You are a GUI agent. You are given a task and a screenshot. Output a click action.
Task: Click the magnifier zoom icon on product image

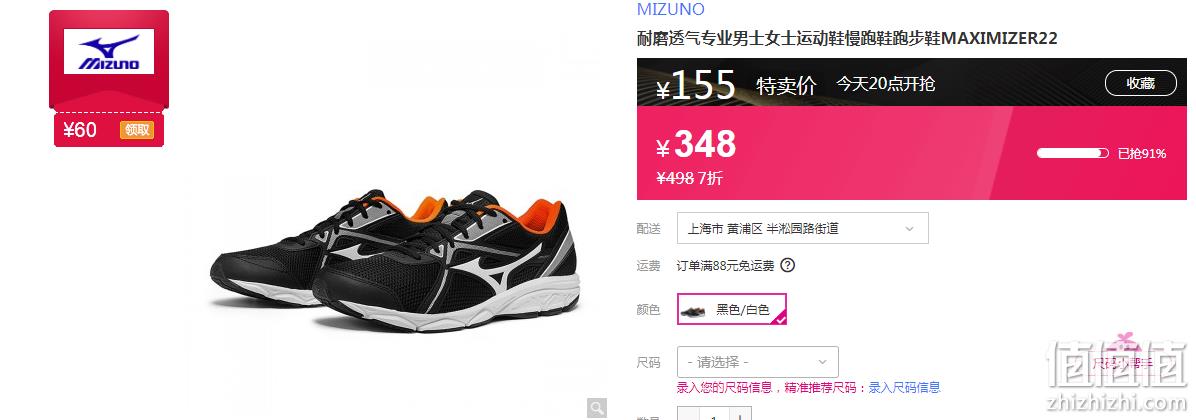point(597,408)
